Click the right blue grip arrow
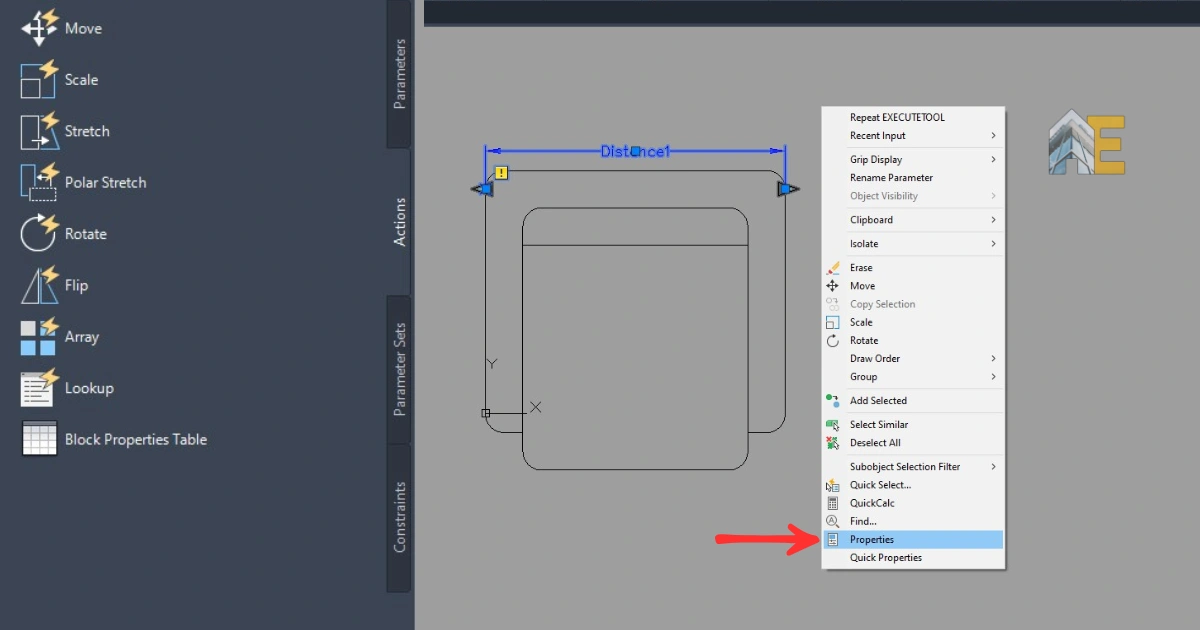 (x=788, y=189)
